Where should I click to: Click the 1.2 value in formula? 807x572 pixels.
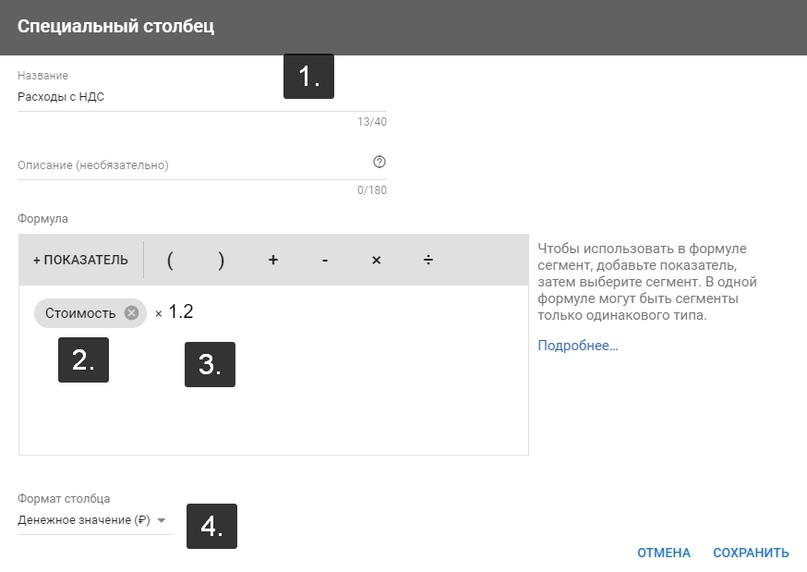pyautogui.click(x=181, y=311)
